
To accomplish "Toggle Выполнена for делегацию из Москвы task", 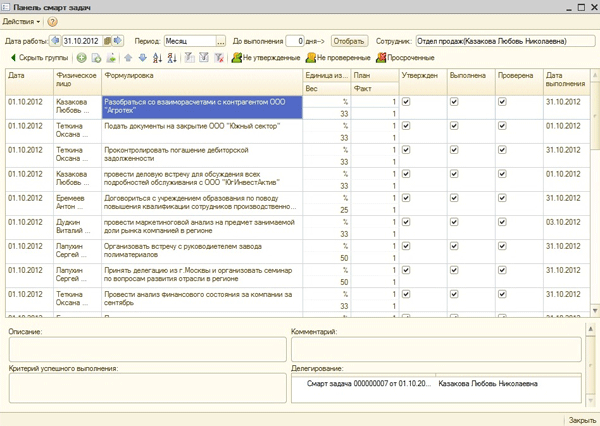I will pos(454,270).
